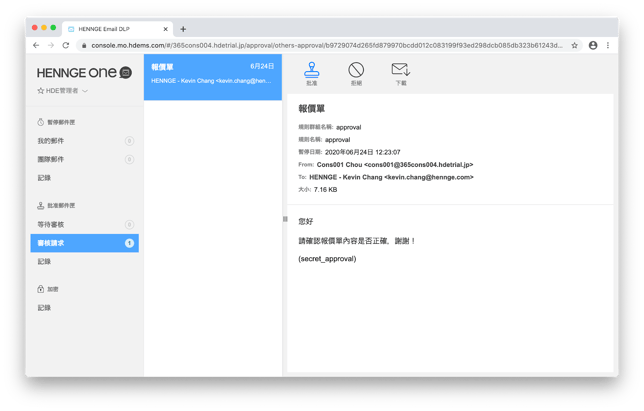
Task: Bookmark the page with the star icon
Action: click(574, 45)
